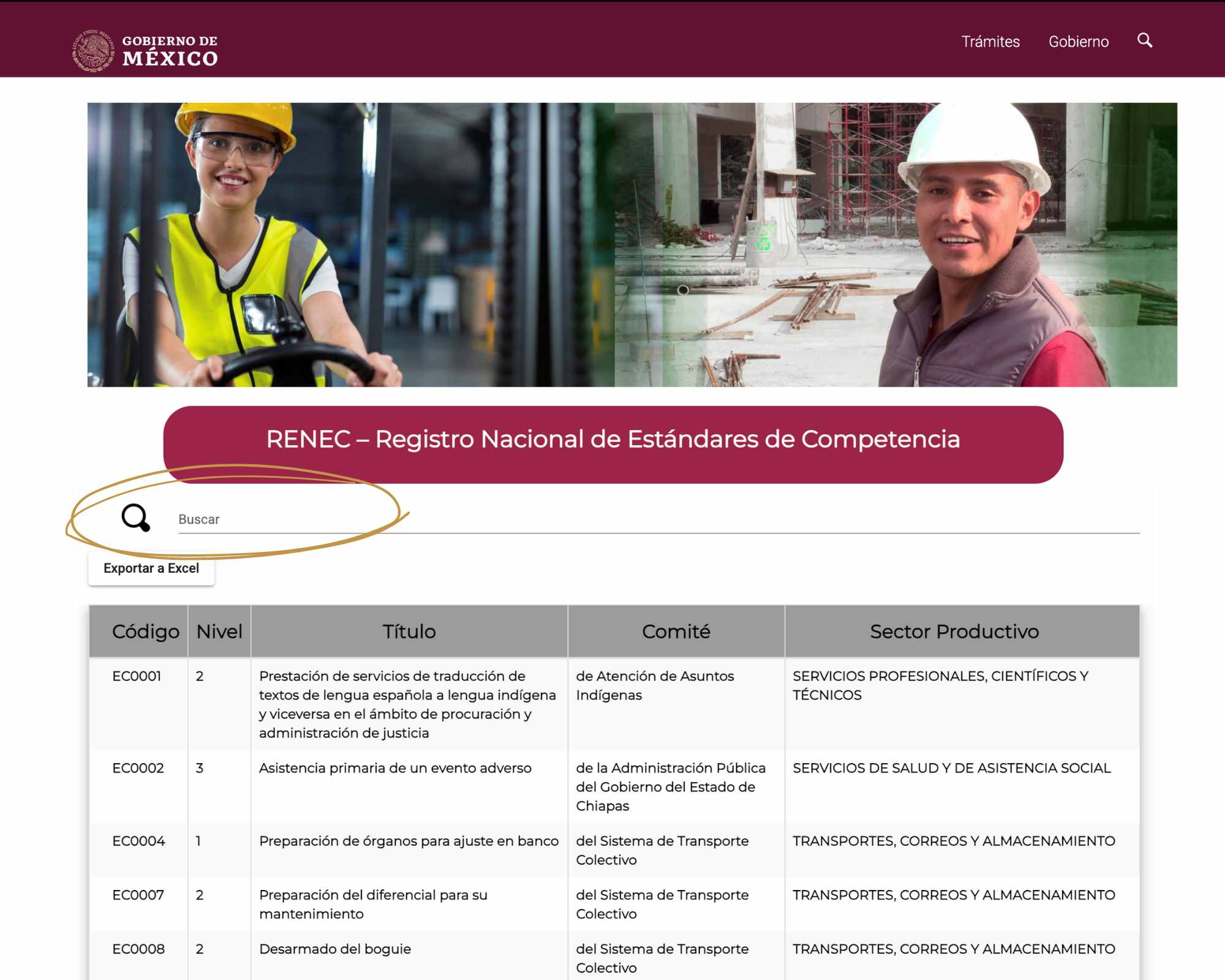Open the Asistencia primaria de un evento adverso title
1225x980 pixels.
(x=395, y=768)
